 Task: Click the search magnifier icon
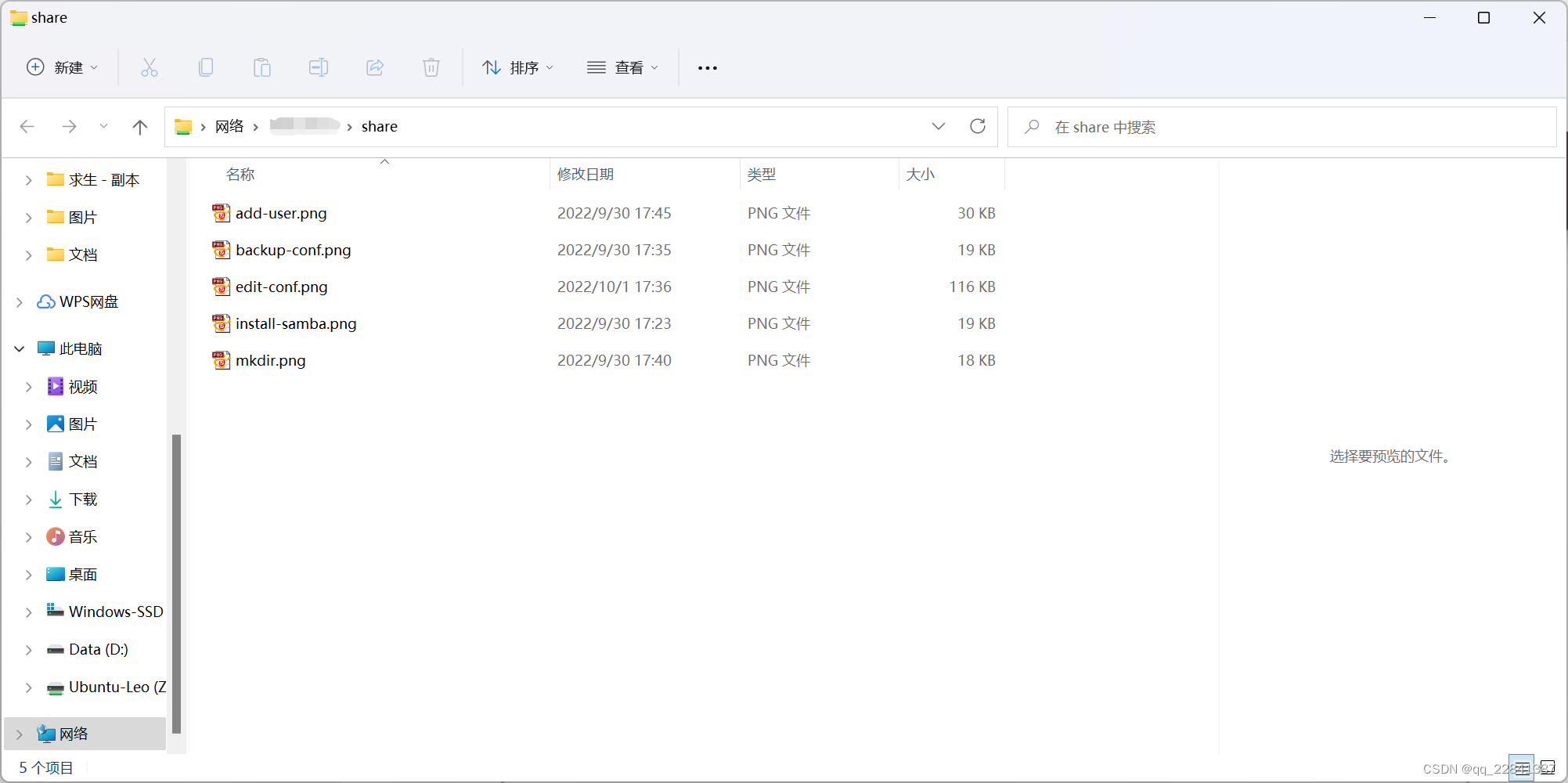coord(1033,126)
